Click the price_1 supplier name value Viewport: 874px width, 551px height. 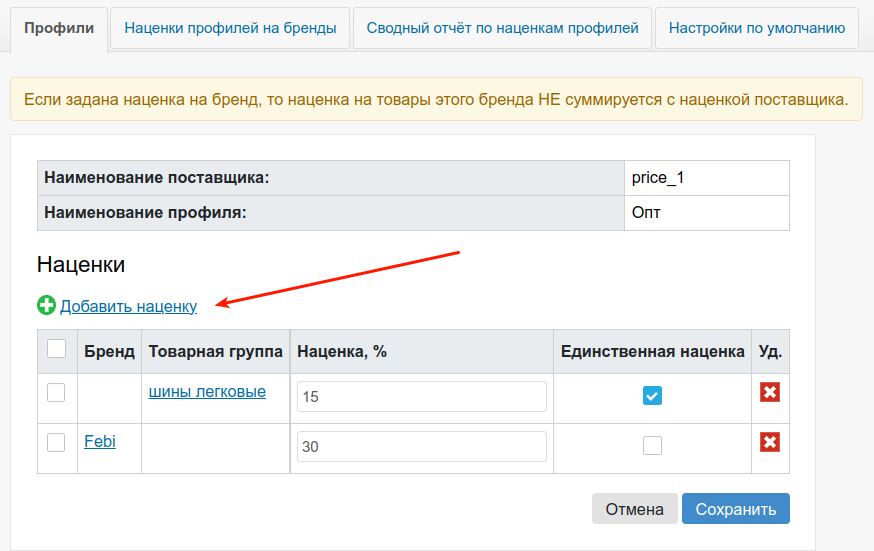pyautogui.click(x=658, y=178)
